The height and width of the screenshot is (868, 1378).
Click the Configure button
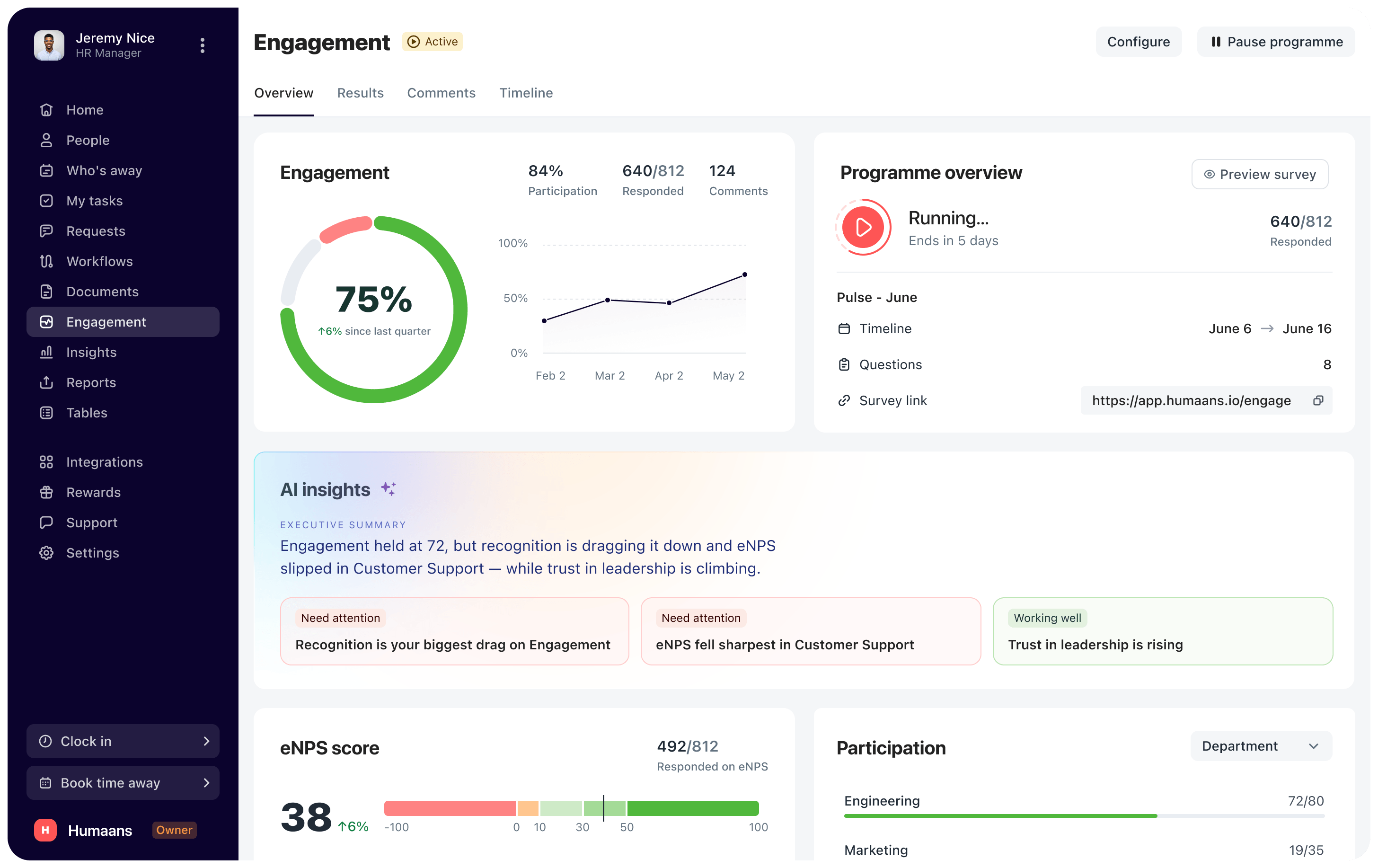point(1138,42)
